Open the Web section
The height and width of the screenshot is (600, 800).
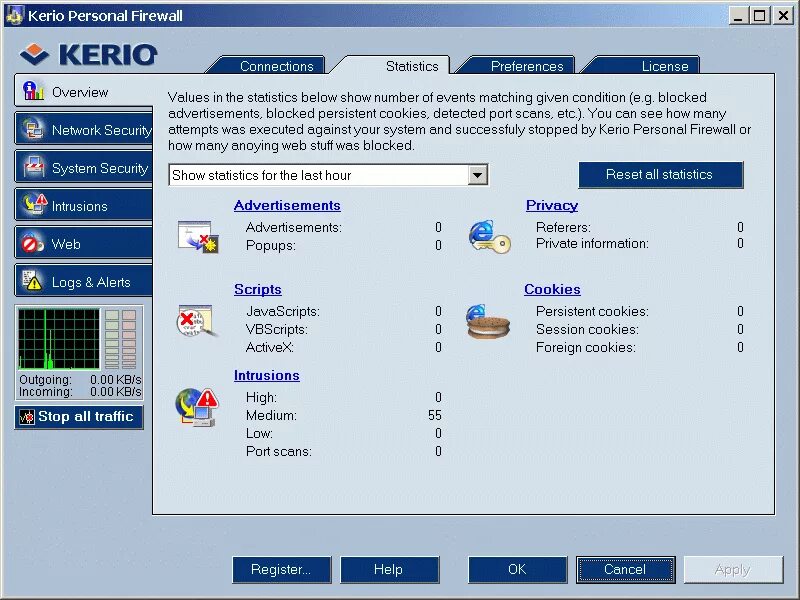click(84, 243)
